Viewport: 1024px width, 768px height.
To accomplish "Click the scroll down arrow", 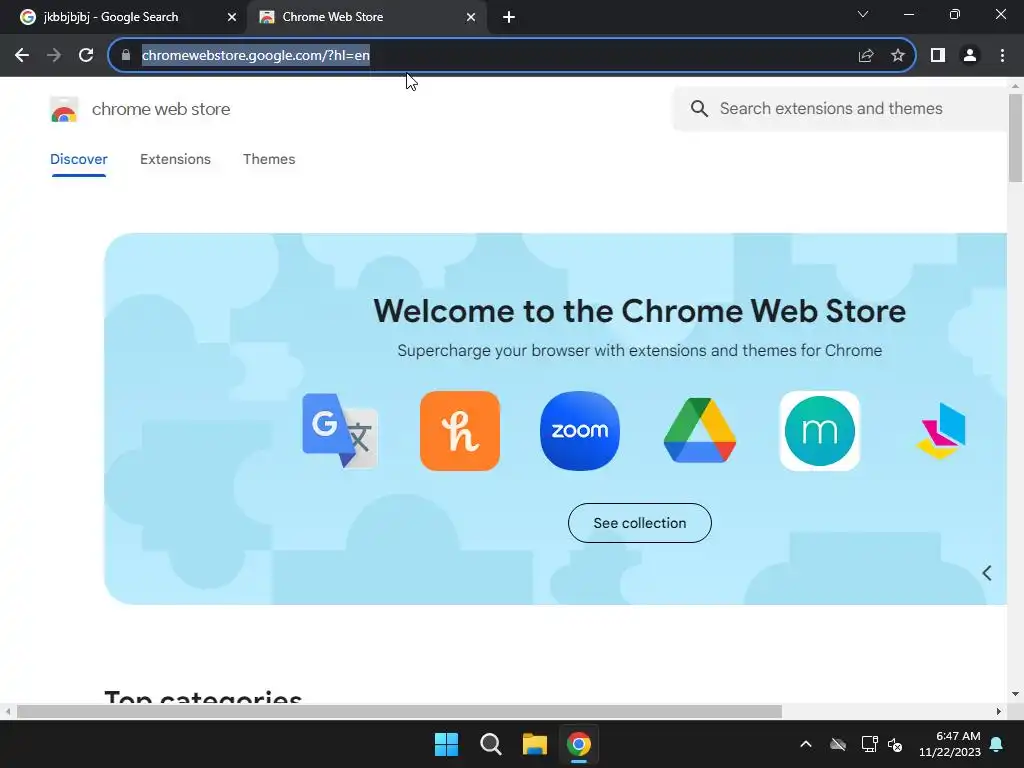I will point(1015,694).
